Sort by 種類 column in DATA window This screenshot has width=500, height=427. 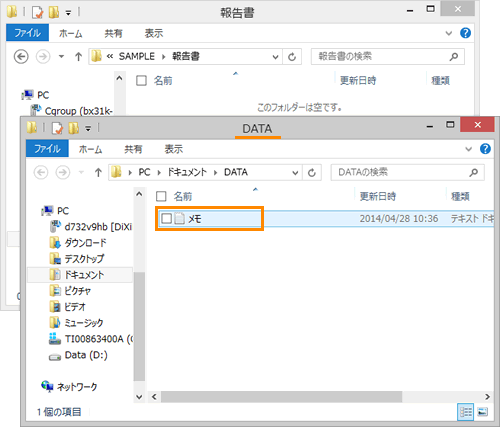(460, 196)
